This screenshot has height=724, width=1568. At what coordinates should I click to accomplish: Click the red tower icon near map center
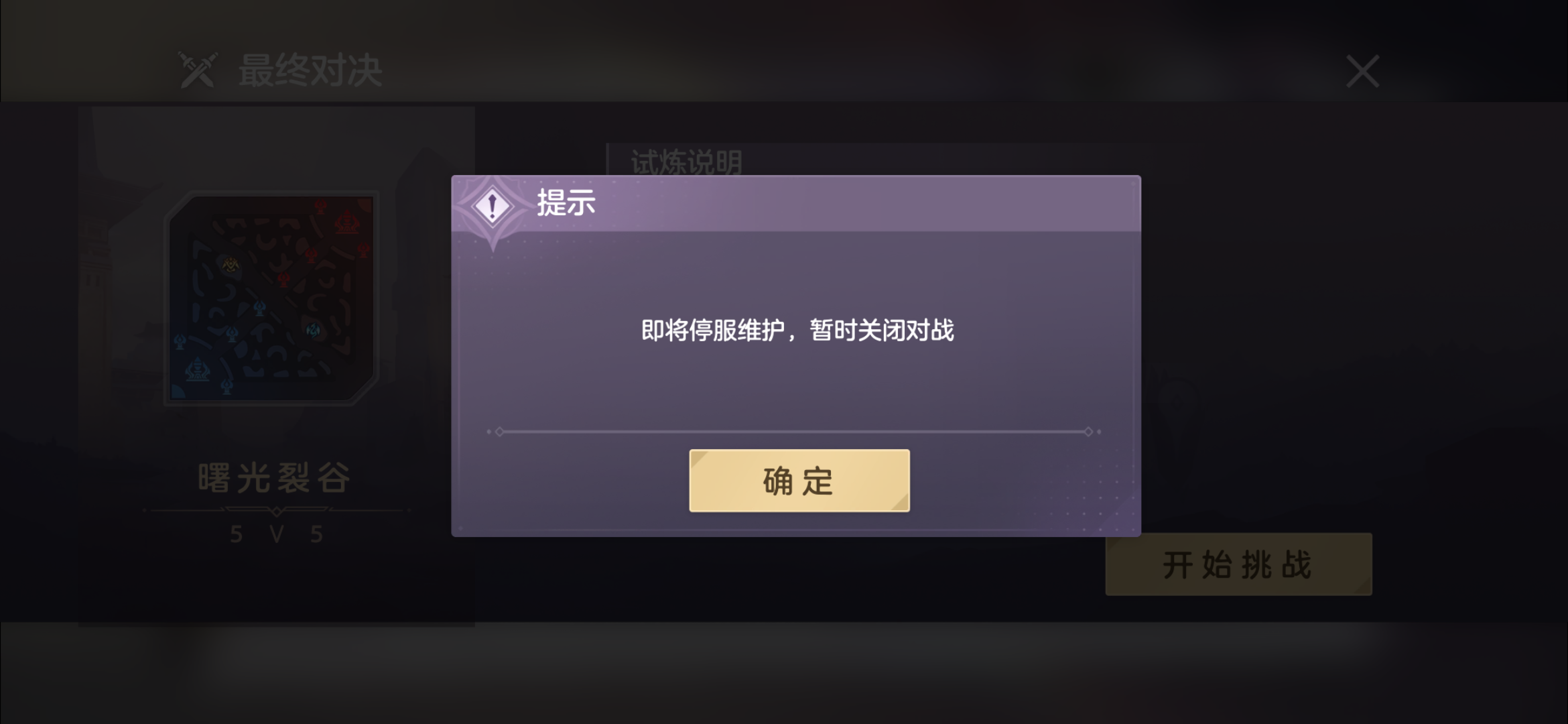pyautogui.click(x=283, y=278)
